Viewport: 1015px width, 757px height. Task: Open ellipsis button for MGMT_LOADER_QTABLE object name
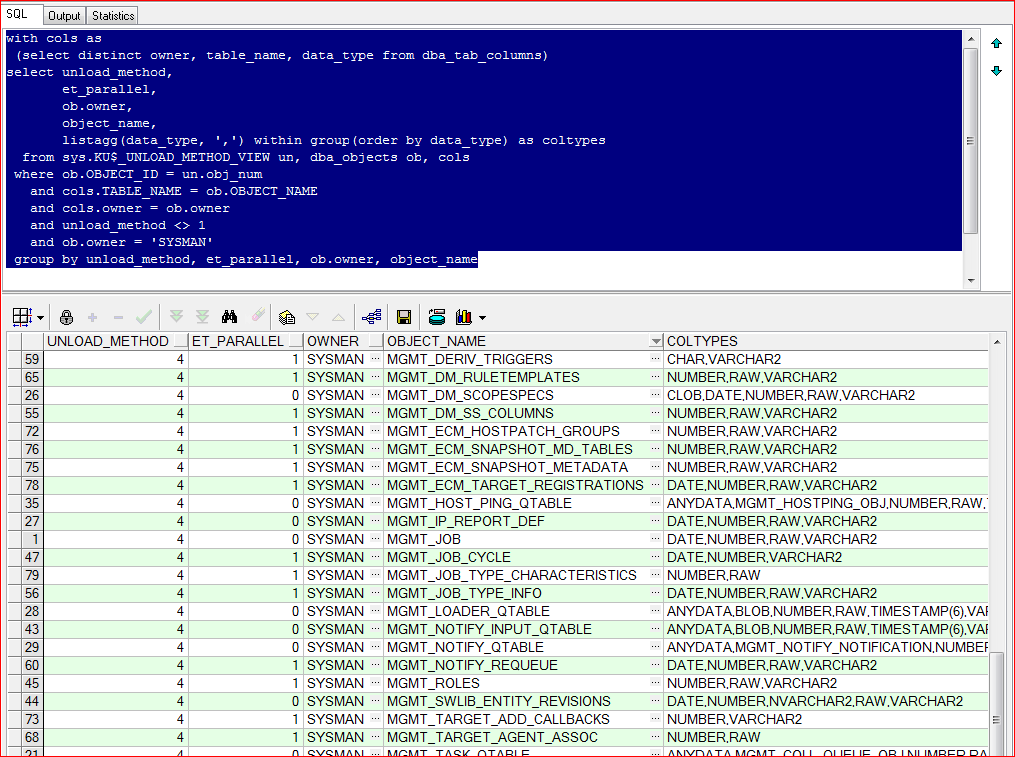pos(655,611)
